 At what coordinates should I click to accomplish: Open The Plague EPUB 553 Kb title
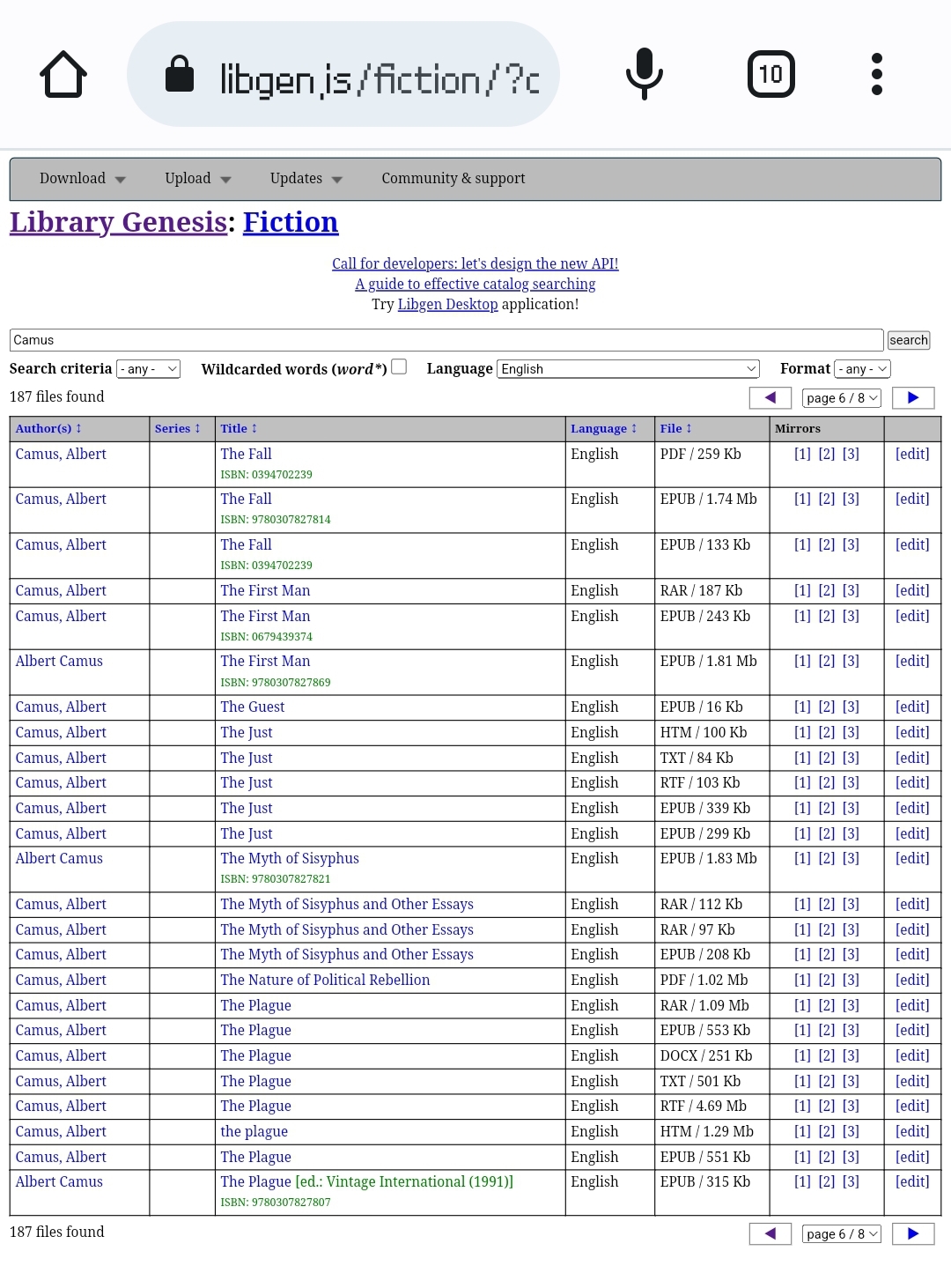[255, 1030]
